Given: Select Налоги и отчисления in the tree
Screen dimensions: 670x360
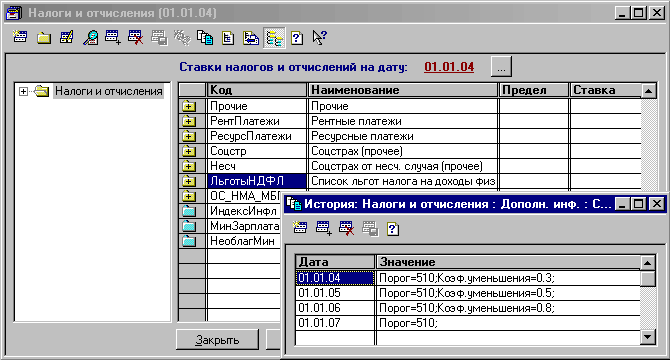Looking at the screenshot, I should (x=109, y=91).
